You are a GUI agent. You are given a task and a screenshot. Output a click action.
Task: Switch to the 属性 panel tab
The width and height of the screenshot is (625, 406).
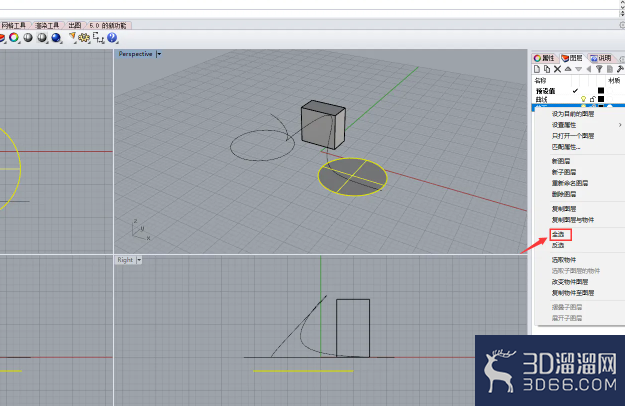coord(544,58)
